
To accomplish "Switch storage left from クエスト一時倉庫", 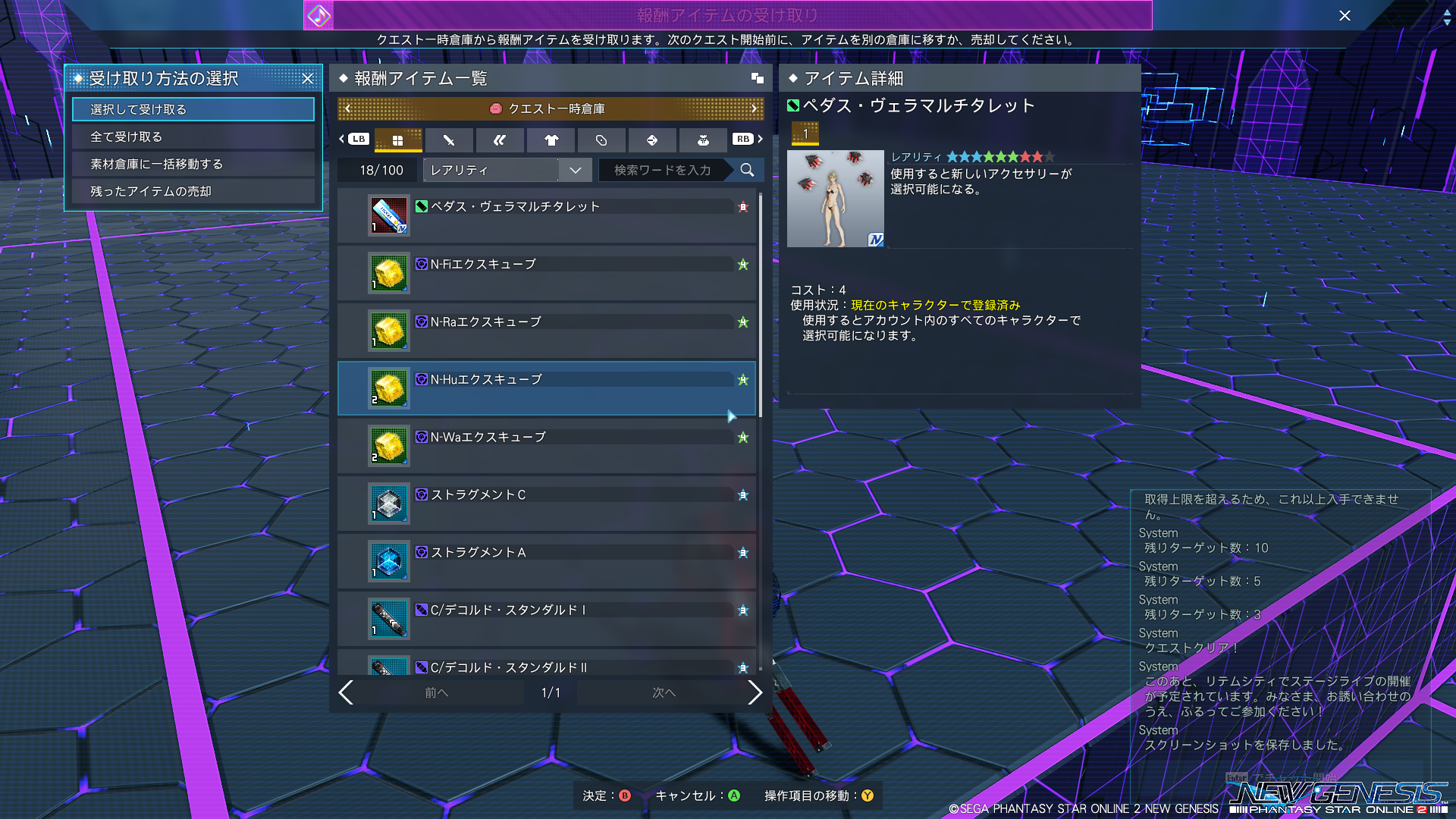I will coord(347,108).
